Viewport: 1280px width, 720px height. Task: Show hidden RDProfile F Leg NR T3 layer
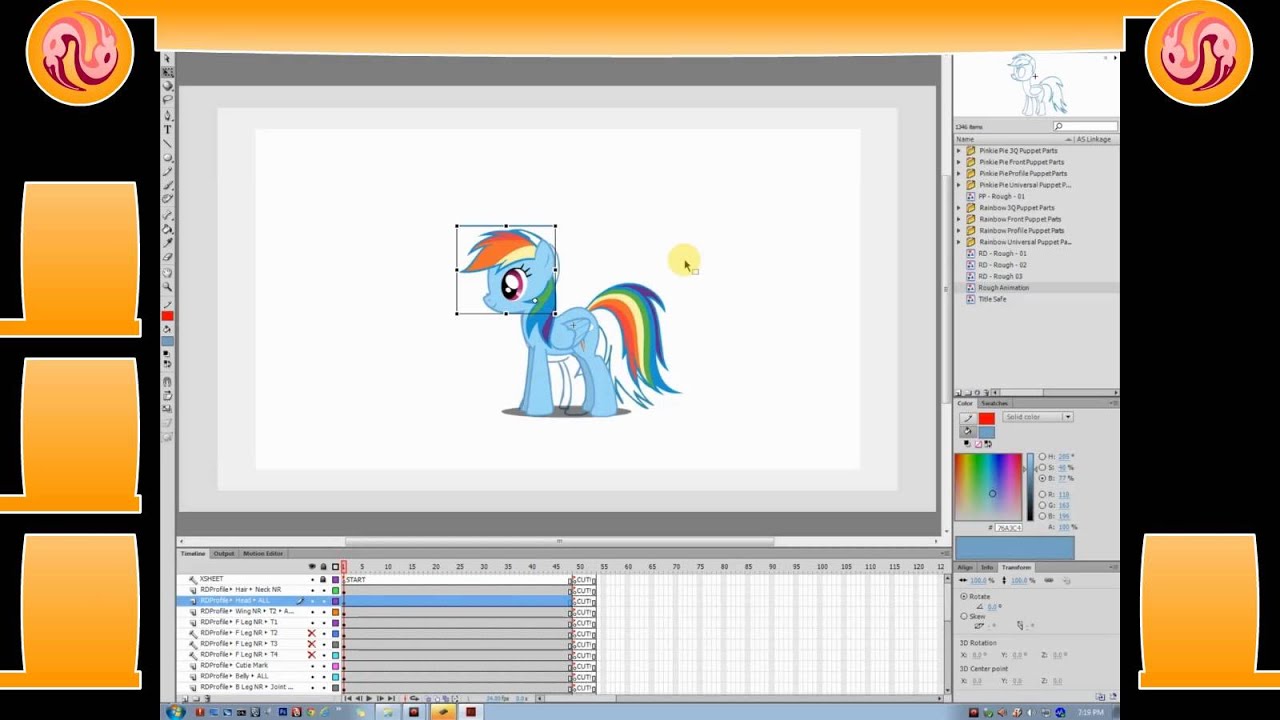[312, 643]
